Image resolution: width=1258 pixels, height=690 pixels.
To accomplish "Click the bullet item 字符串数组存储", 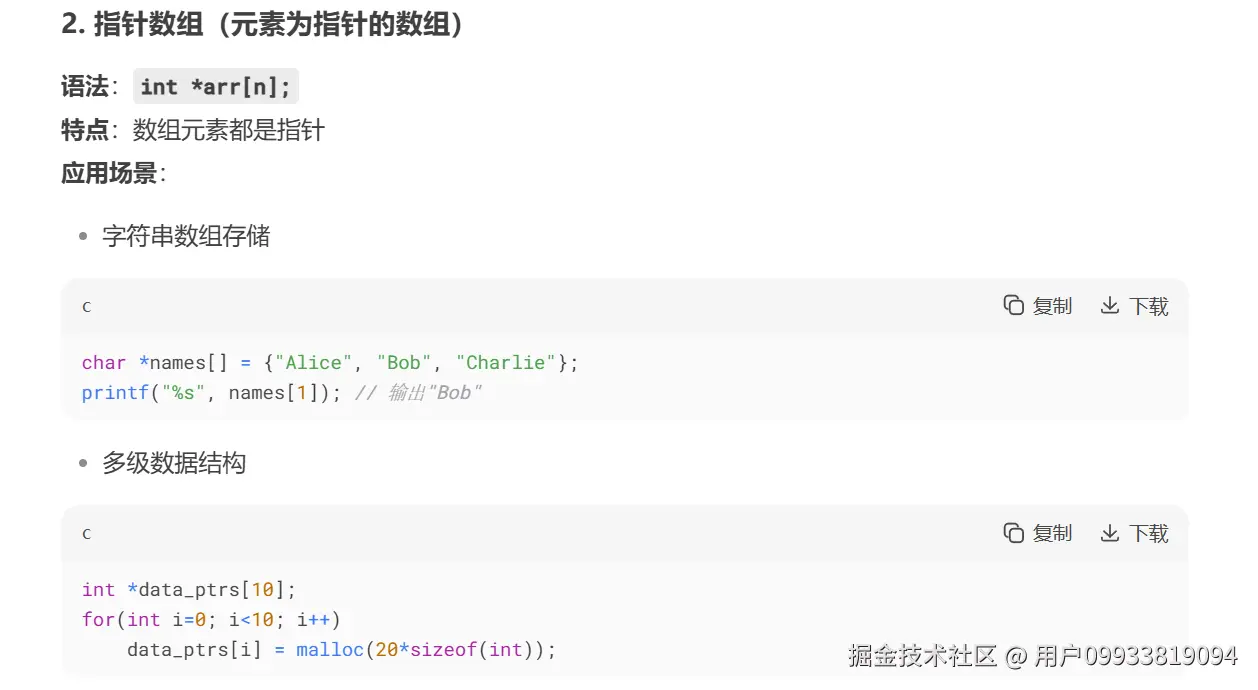I will [x=186, y=237].
